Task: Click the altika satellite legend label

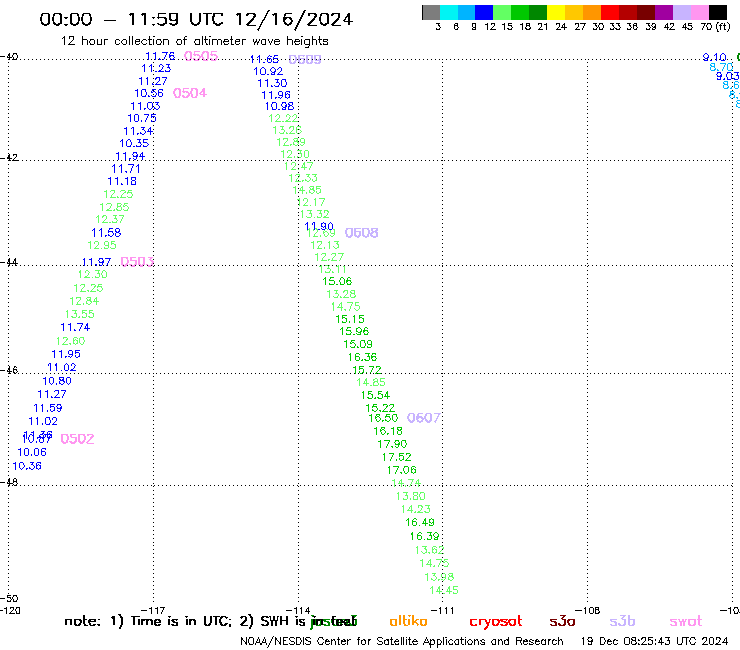Action: point(408,621)
